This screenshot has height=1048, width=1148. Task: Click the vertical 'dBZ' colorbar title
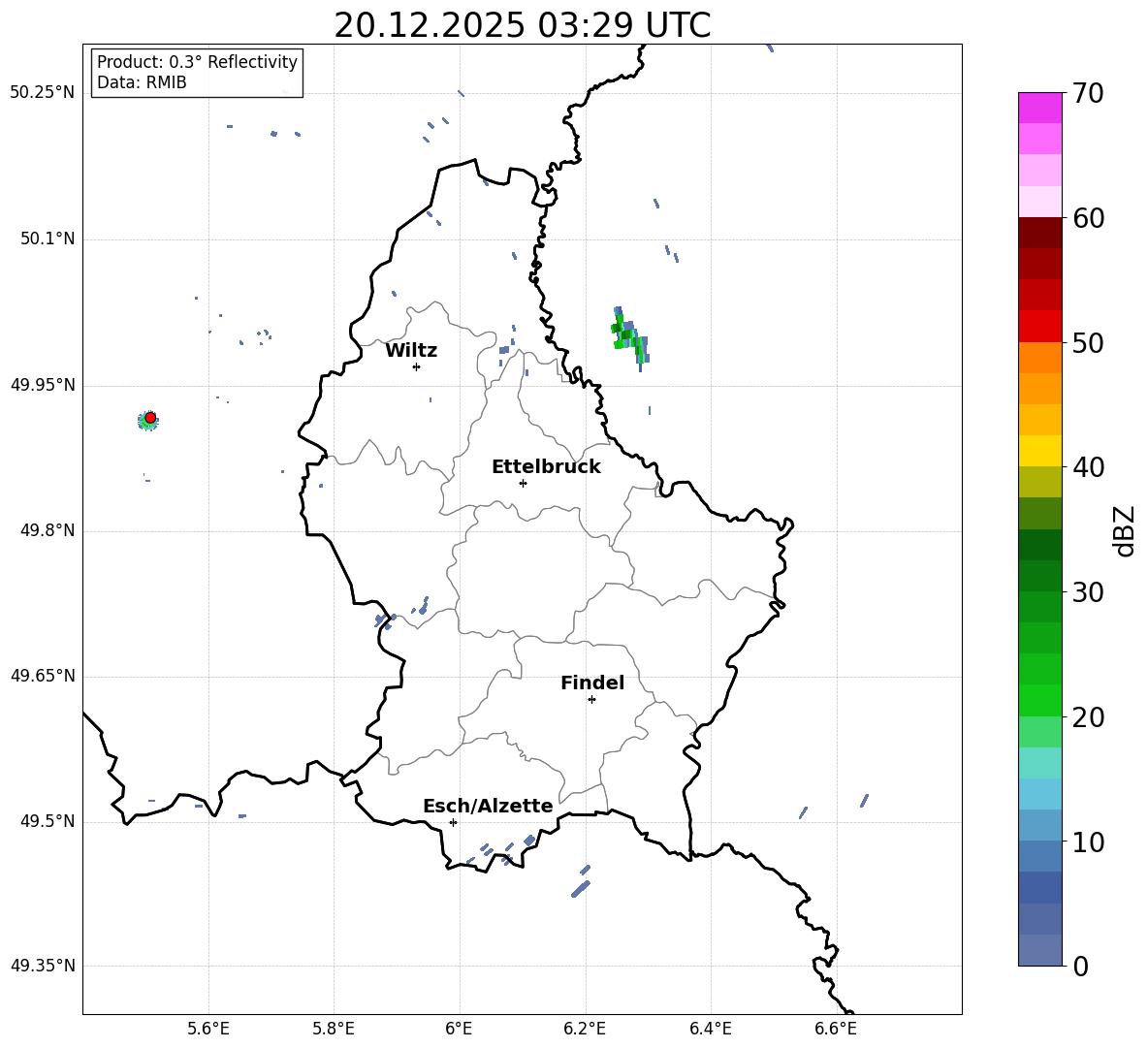point(1124,530)
